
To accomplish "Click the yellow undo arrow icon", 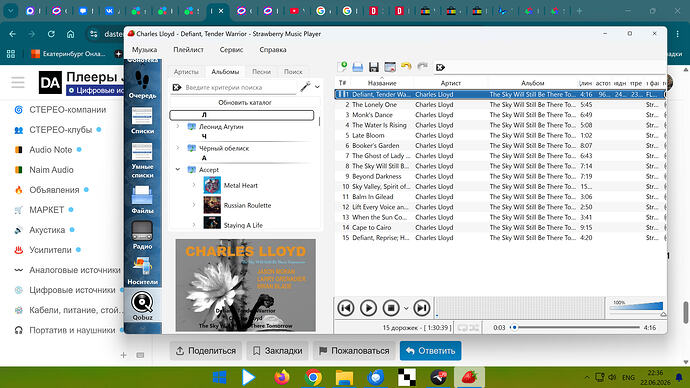I will coord(406,67).
